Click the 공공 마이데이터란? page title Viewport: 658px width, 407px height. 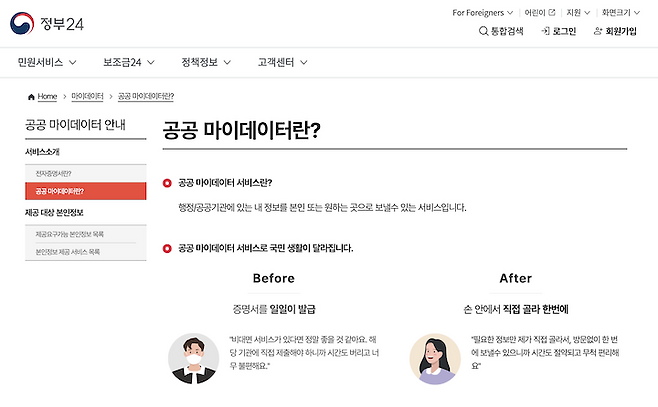(x=242, y=130)
